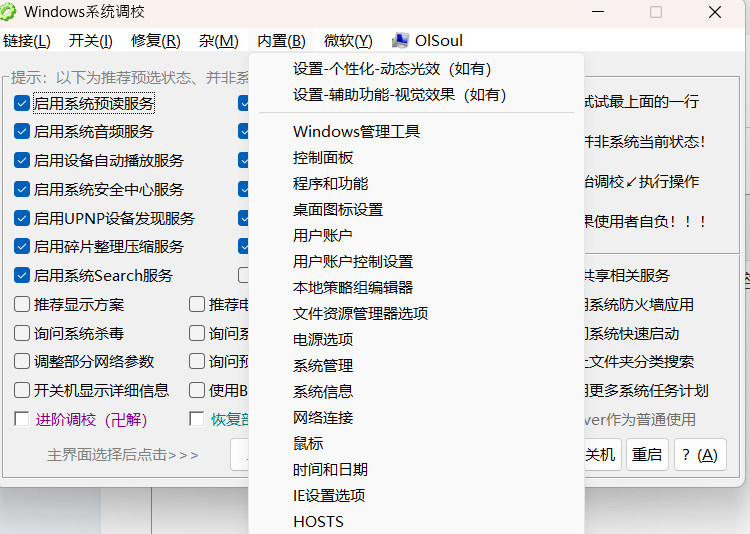
Task: Uncheck 启用系统音频服务
Action: pyautogui.click(x=22, y=132)
